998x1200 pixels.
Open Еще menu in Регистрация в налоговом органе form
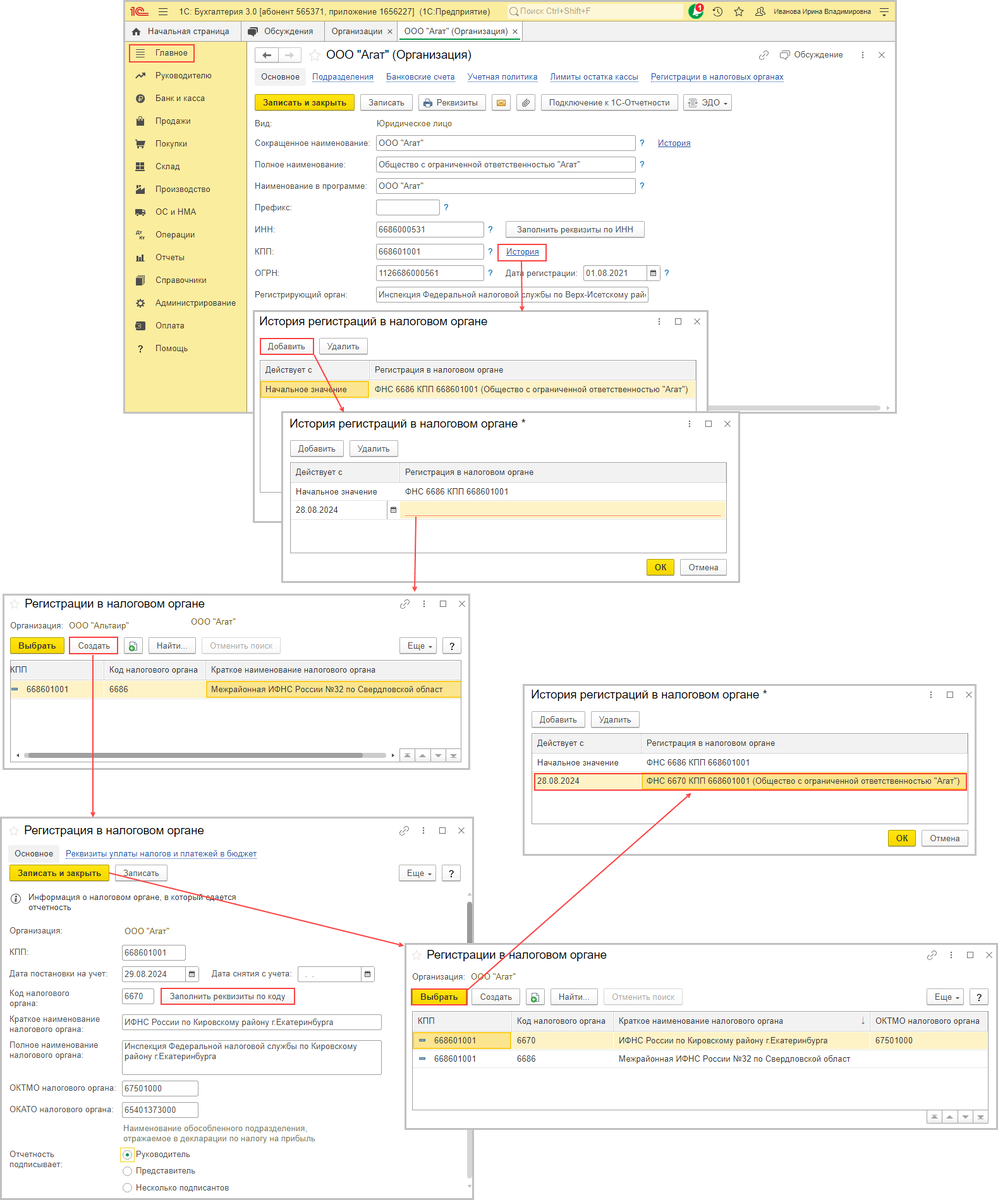(x=418, y=873)
